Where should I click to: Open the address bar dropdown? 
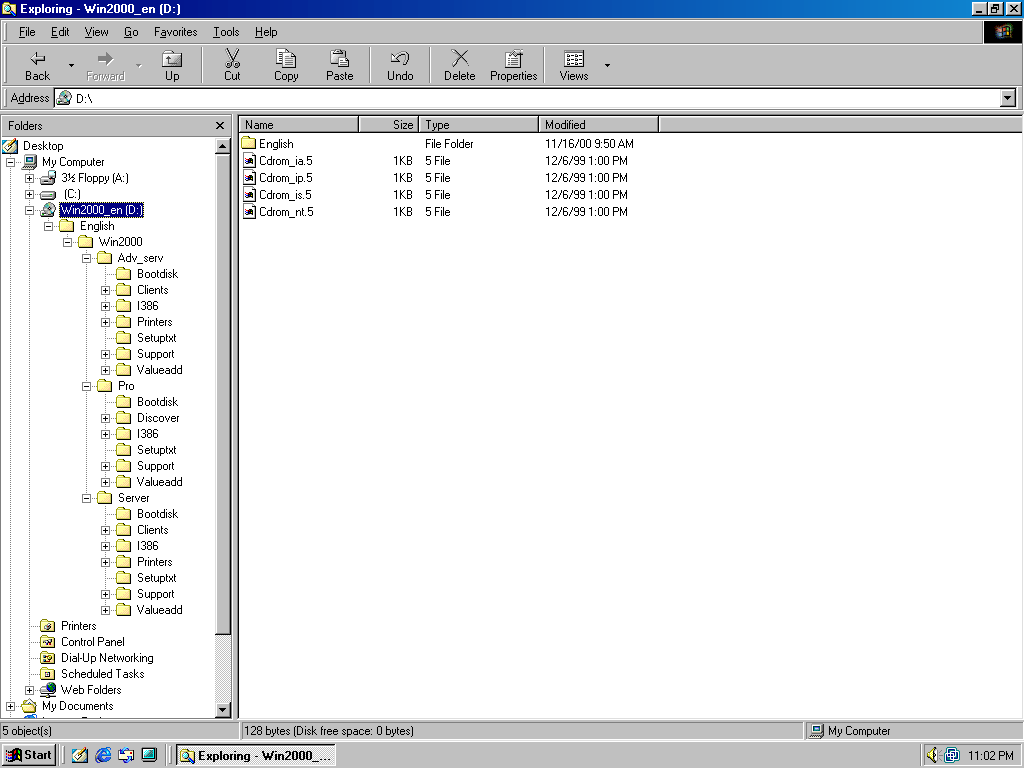tap(1008, 98)
